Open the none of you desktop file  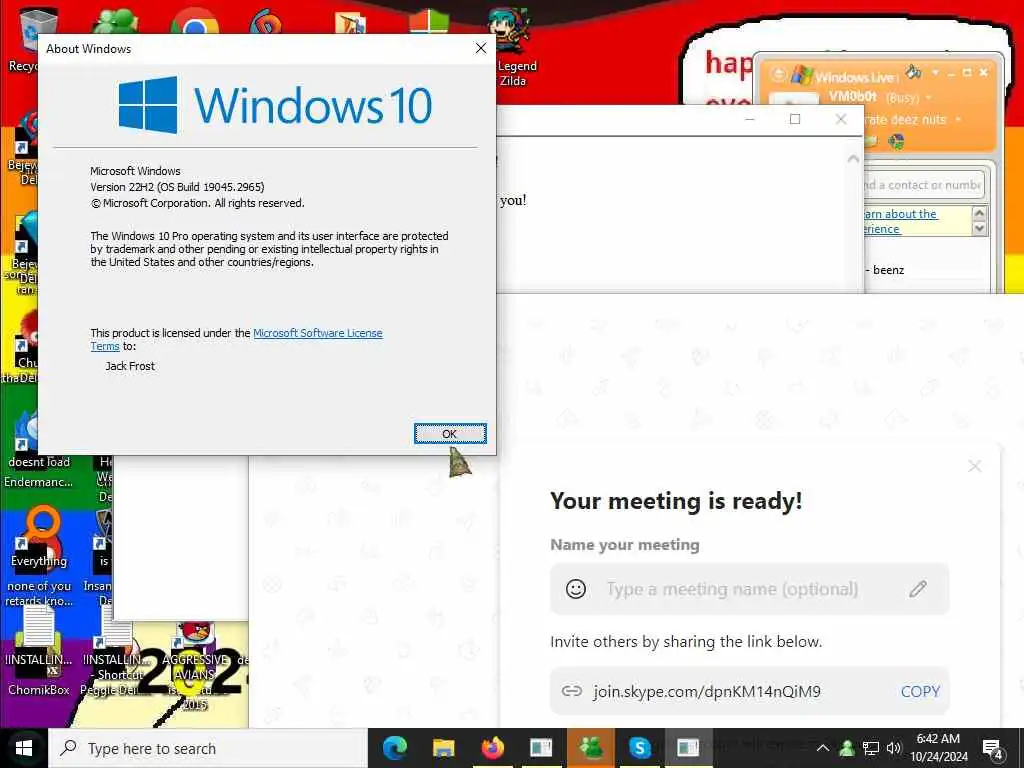pyautogui.click(x=39, y=593)
